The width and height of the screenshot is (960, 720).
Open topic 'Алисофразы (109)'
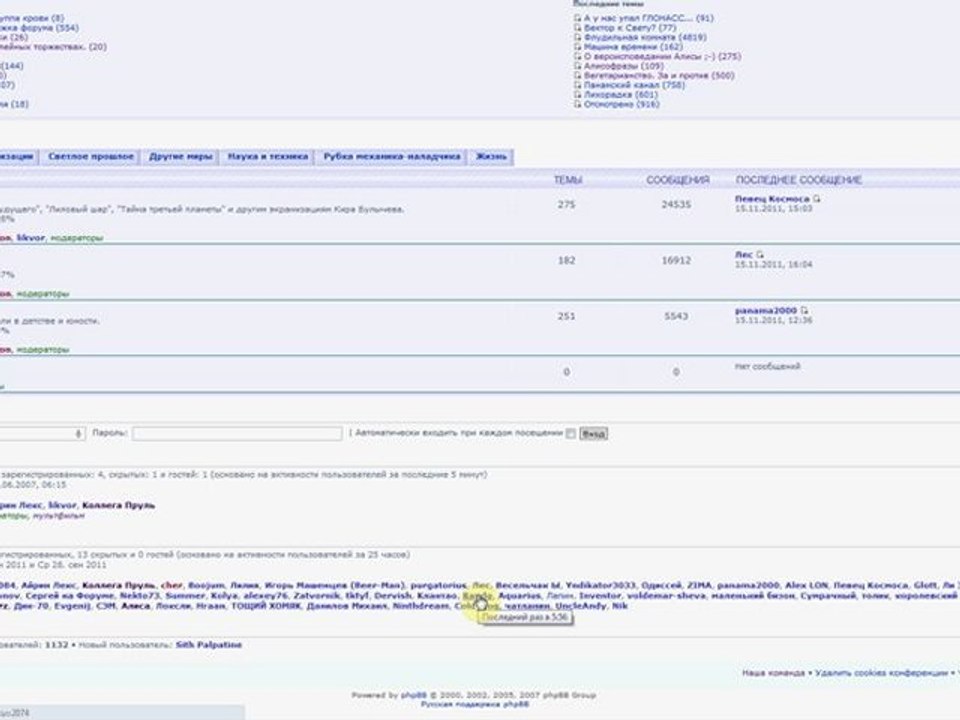pos(623,66)
